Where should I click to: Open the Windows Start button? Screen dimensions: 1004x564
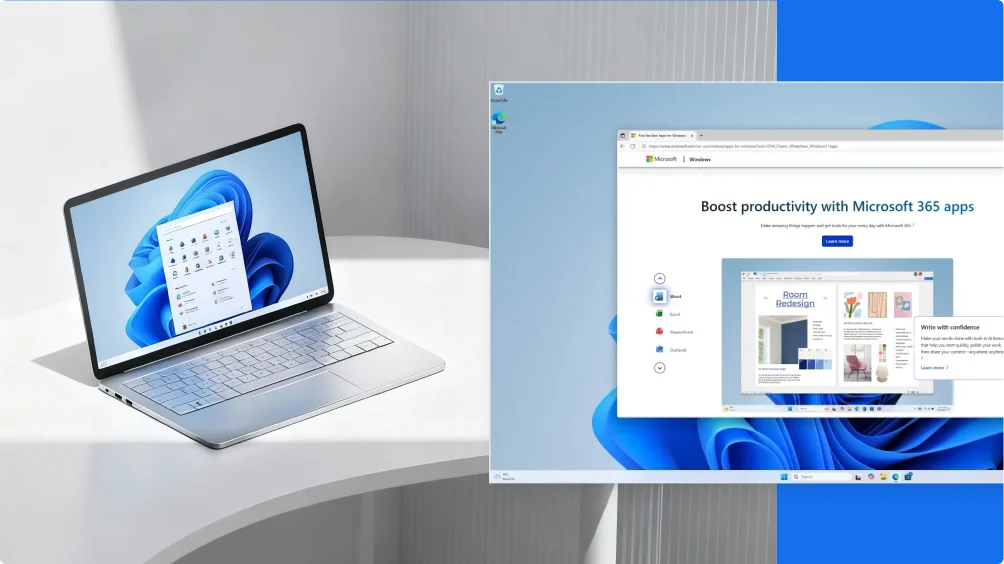coord(784,476)
